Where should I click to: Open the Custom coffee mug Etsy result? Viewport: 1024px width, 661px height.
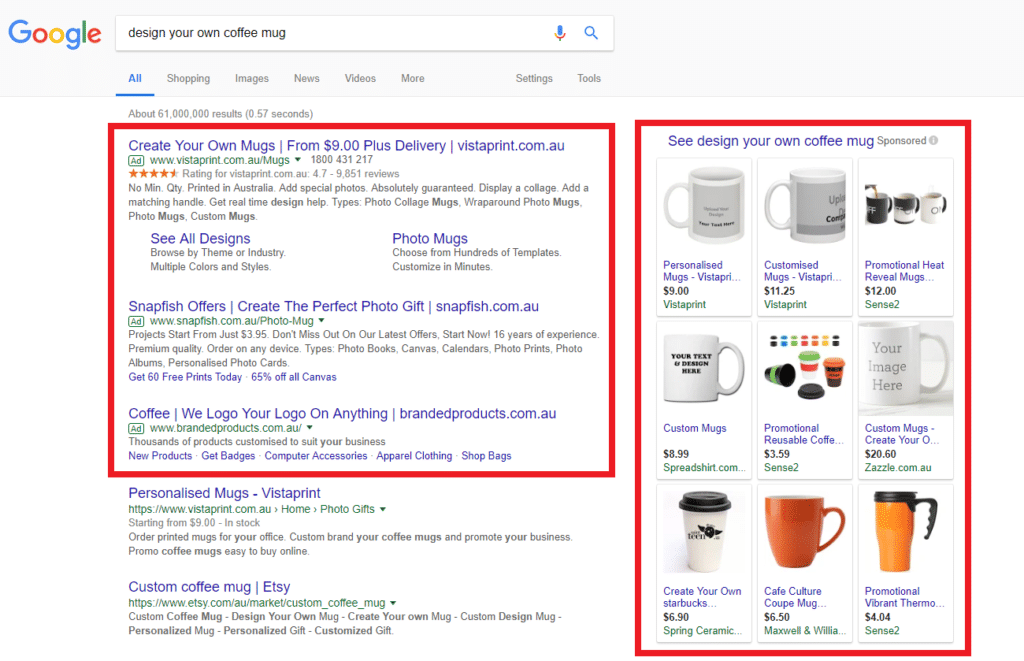click(x=209, y=587)
